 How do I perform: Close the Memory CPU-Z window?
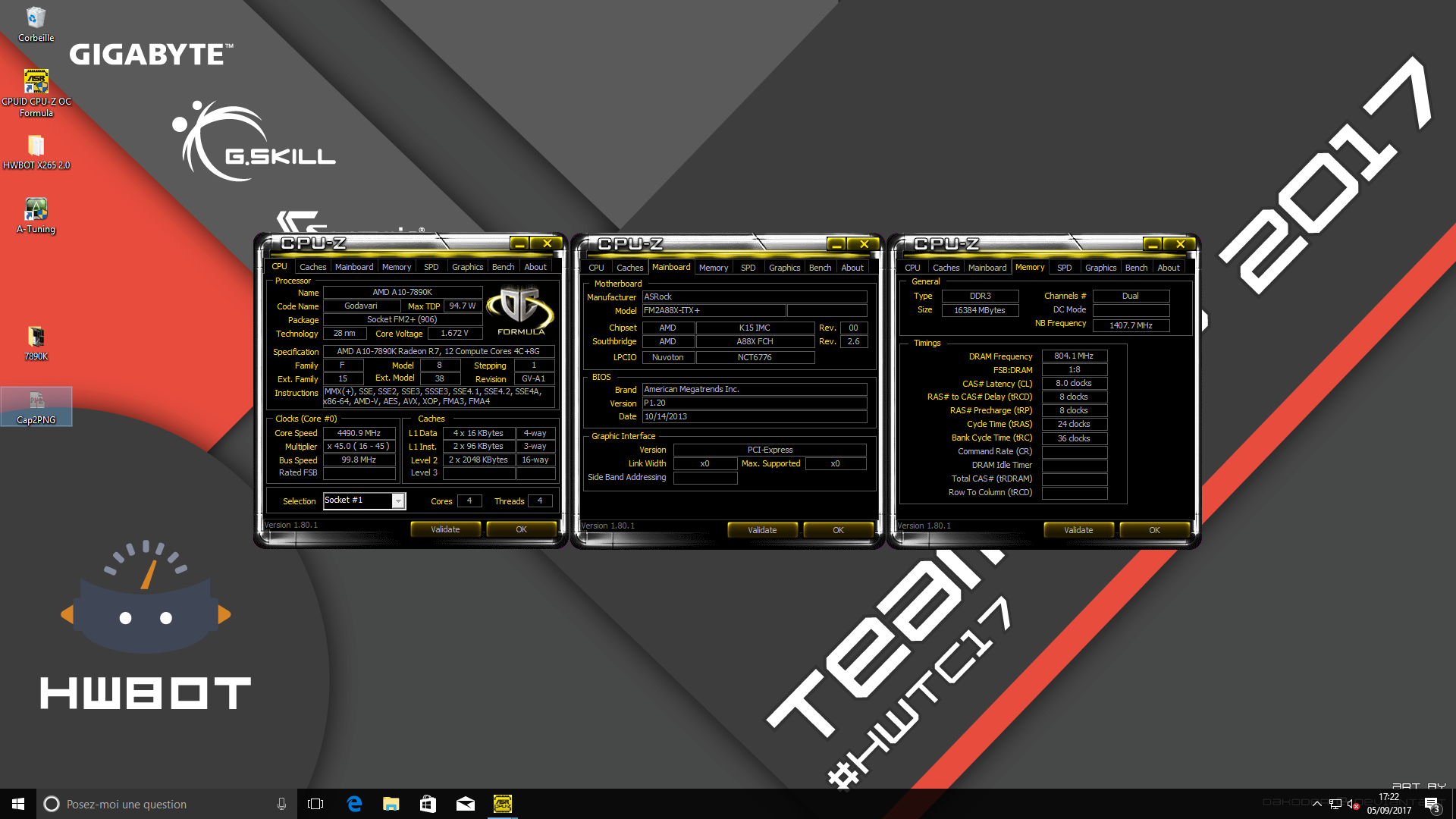[x=1180, y=244]
